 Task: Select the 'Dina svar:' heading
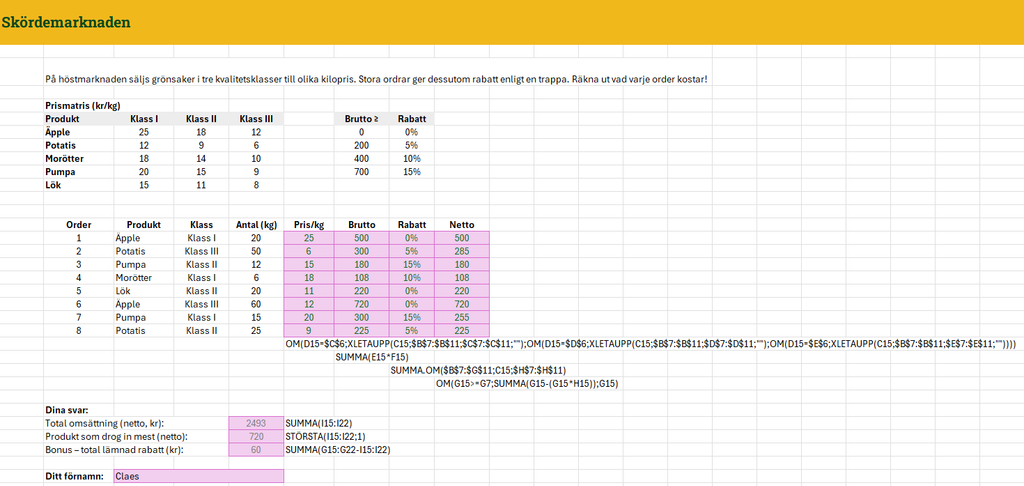[66, 410]
